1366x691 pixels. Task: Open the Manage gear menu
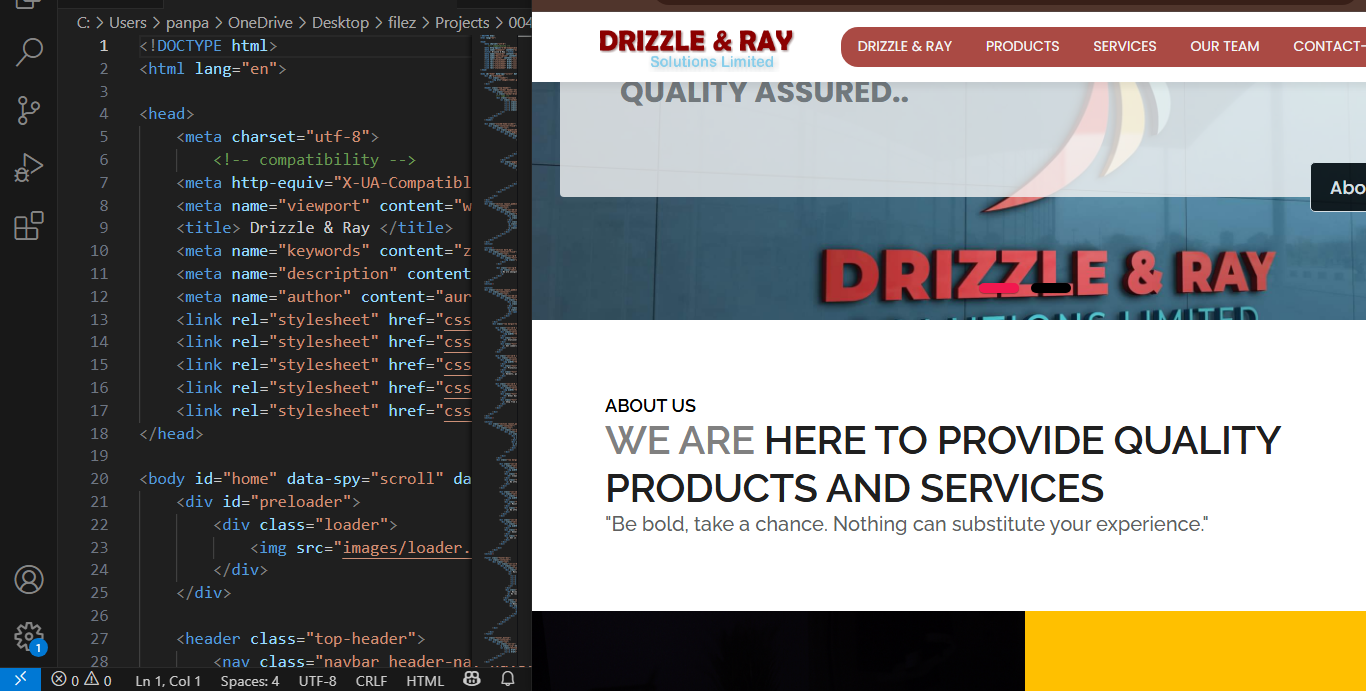point(29,636)
